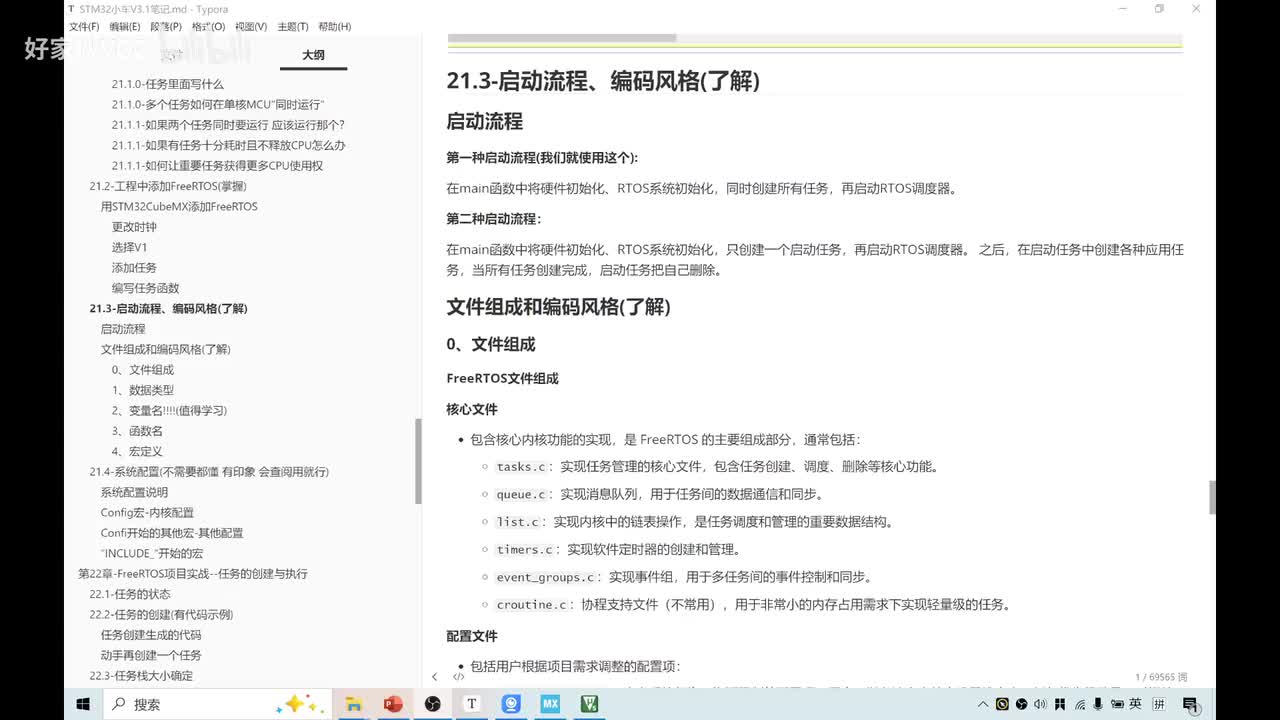Image resolution: width=1280 pixels, height=720 pixels.
Task: Jump to 1、数据类型 outline entry
Action: tap(142, 390)
